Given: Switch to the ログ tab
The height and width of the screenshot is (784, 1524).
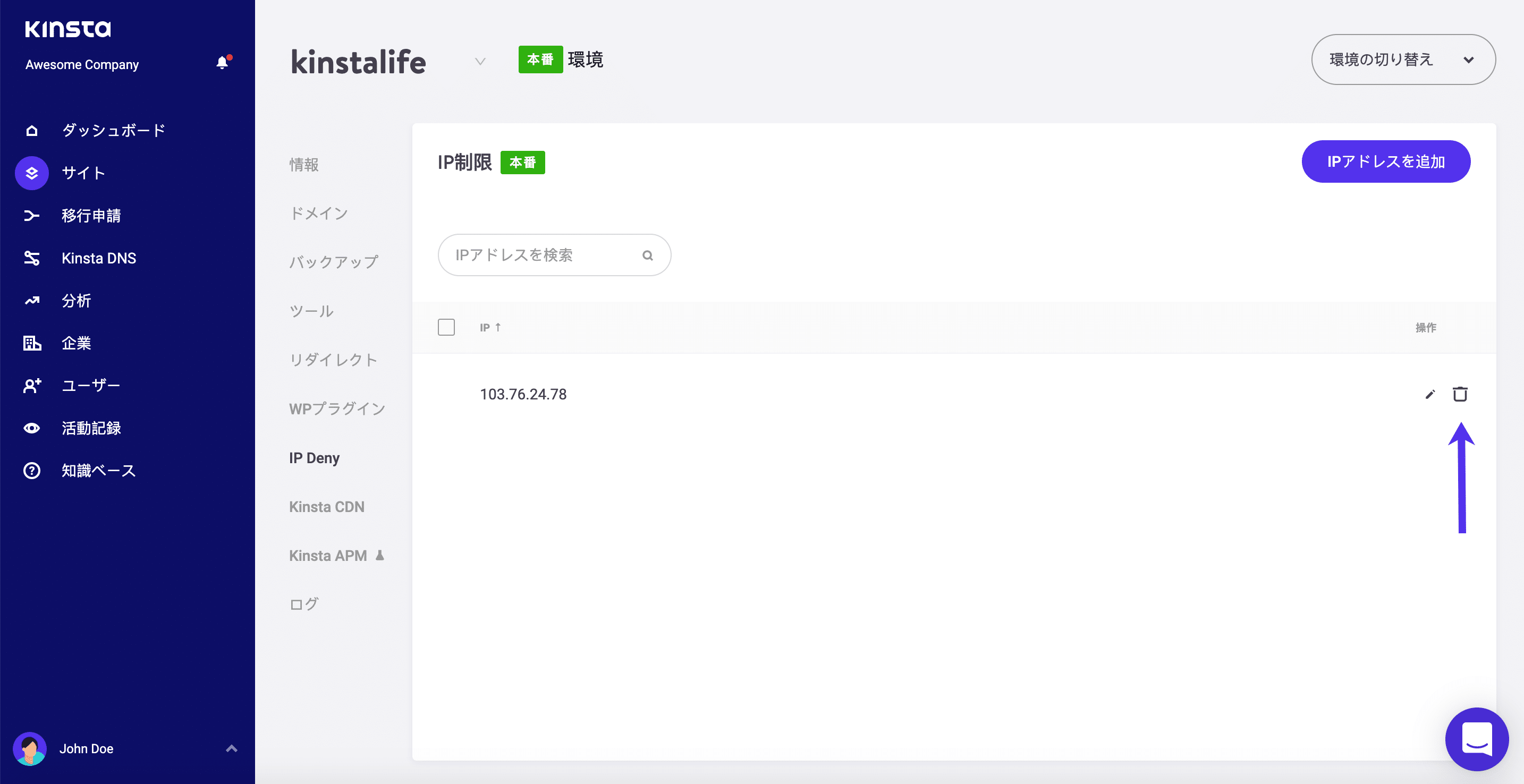Looking at the screenshot, I should (304, 604).
